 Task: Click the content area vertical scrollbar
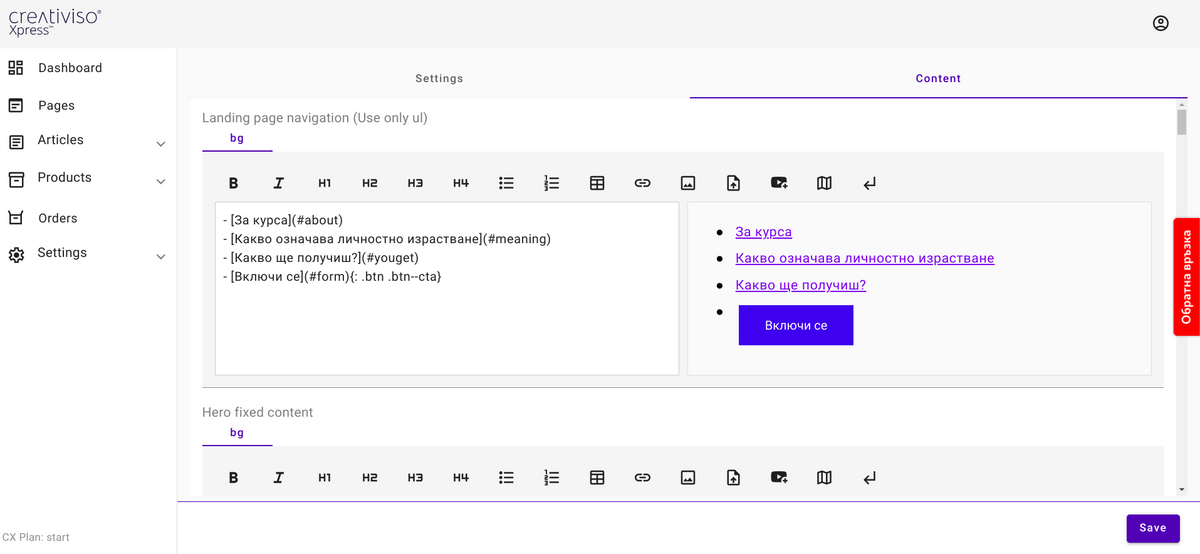(1182, 122)
